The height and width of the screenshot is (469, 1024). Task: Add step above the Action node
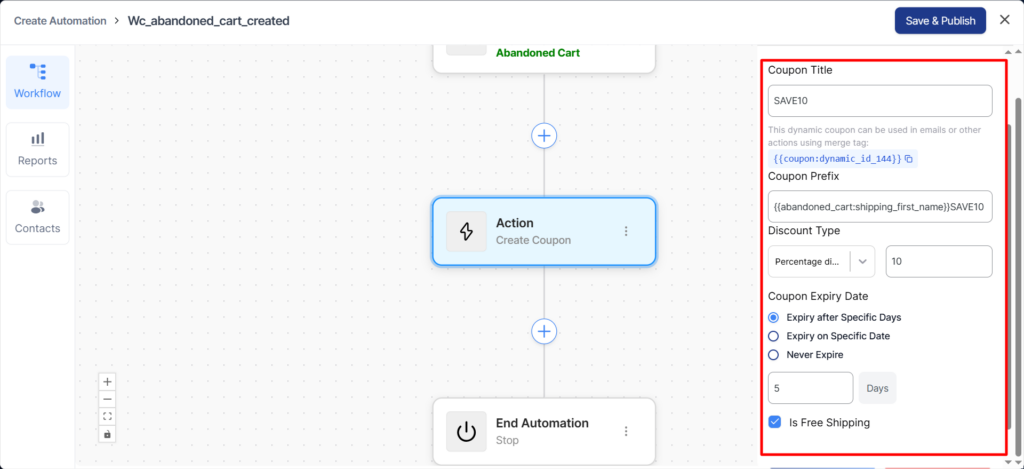544,135
